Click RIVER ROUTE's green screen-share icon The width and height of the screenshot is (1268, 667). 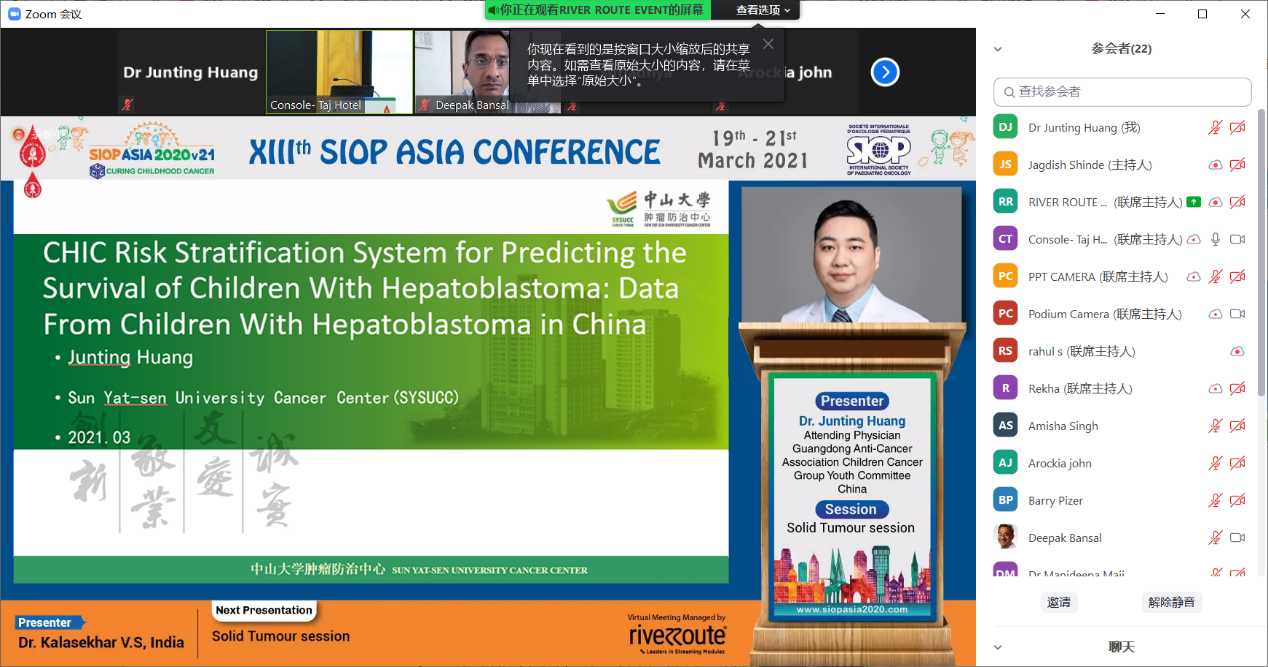(x=1193, y=202)
